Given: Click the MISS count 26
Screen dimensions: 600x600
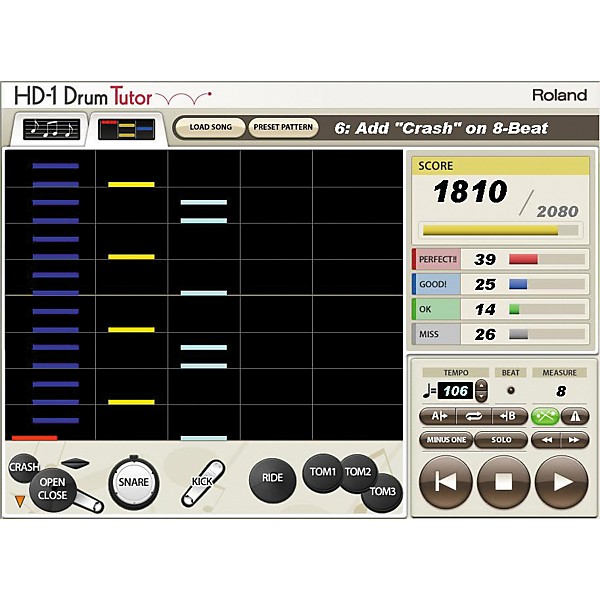Looking at the screenshot, I should [x=485, y=334].
